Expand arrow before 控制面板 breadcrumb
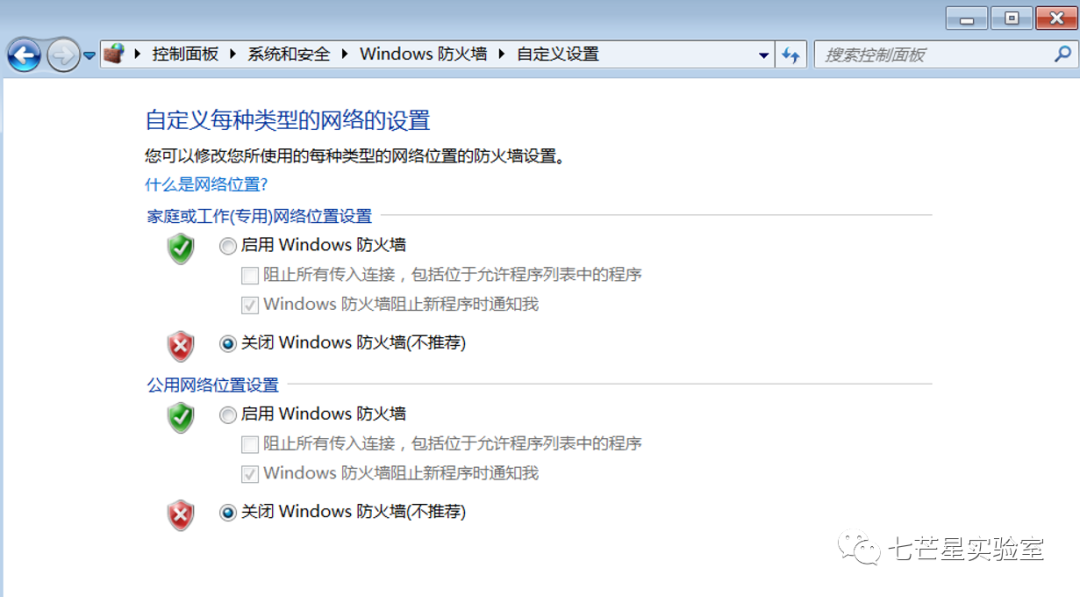Image resolution: width=1080 pixels, height=597 pixels. coord(138,54)
